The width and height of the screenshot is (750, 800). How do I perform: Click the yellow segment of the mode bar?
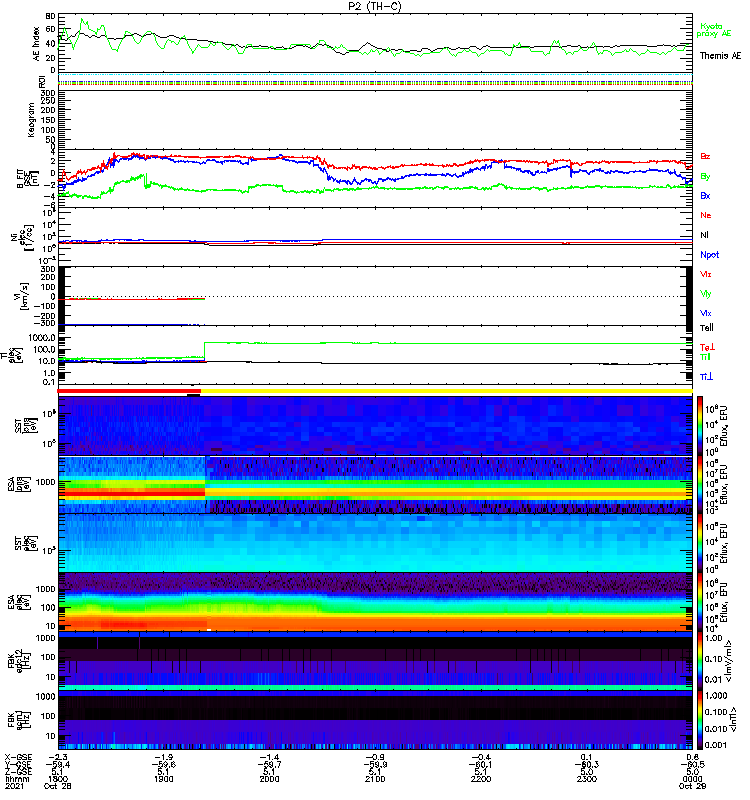446,391
